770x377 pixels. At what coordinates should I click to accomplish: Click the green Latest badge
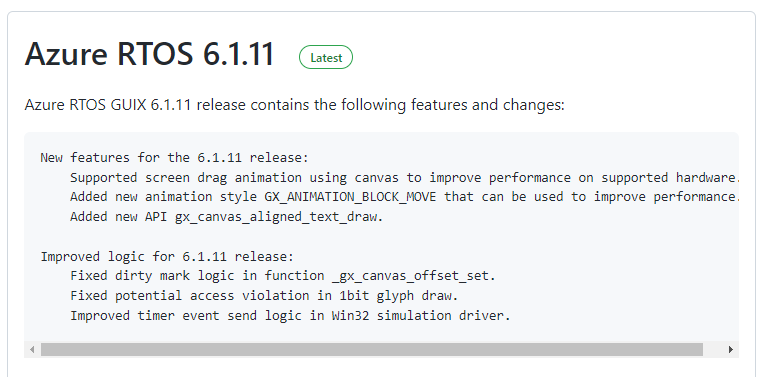click(x=326, y=57)
